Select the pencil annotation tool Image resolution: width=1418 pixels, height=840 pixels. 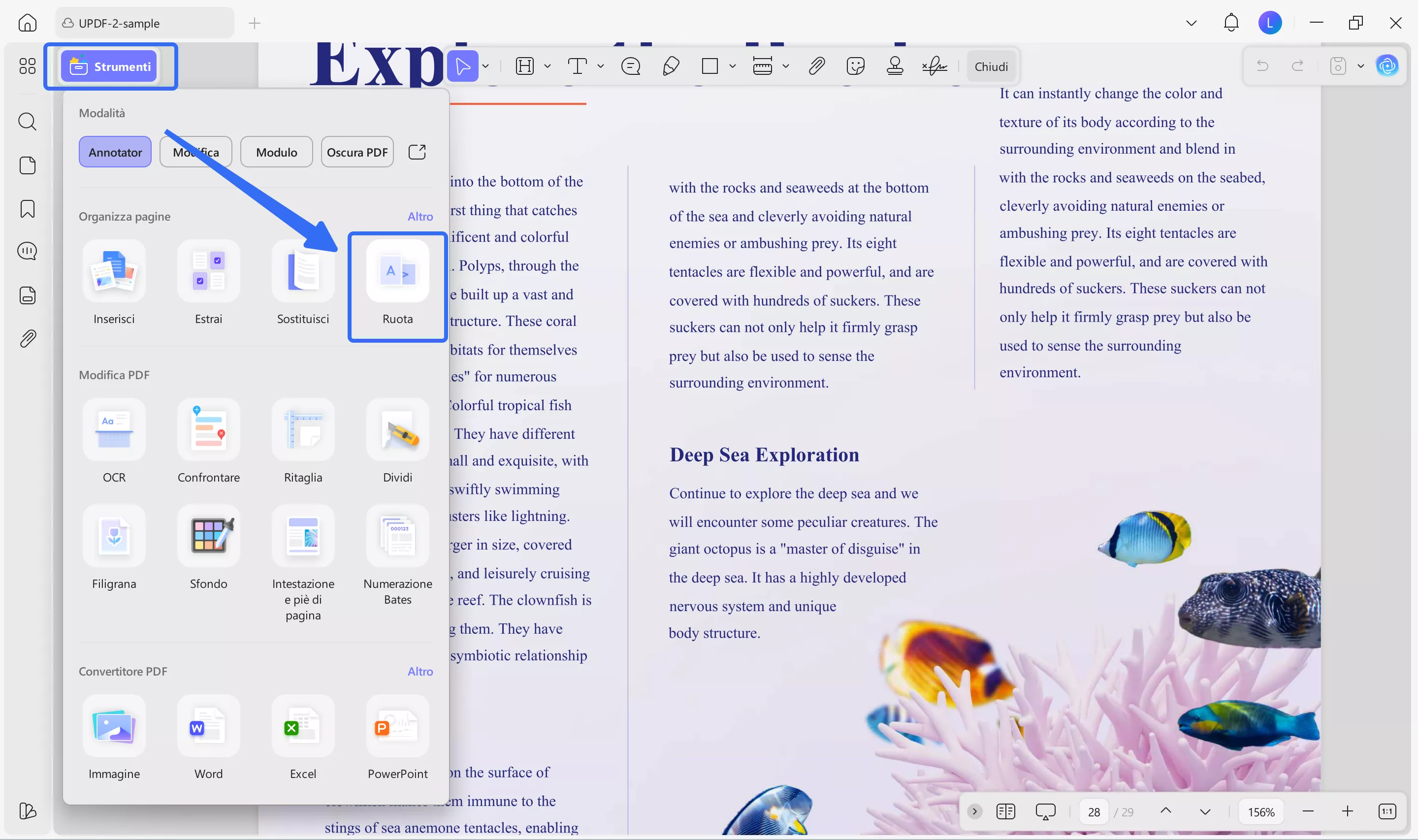[x=671, y=66]
